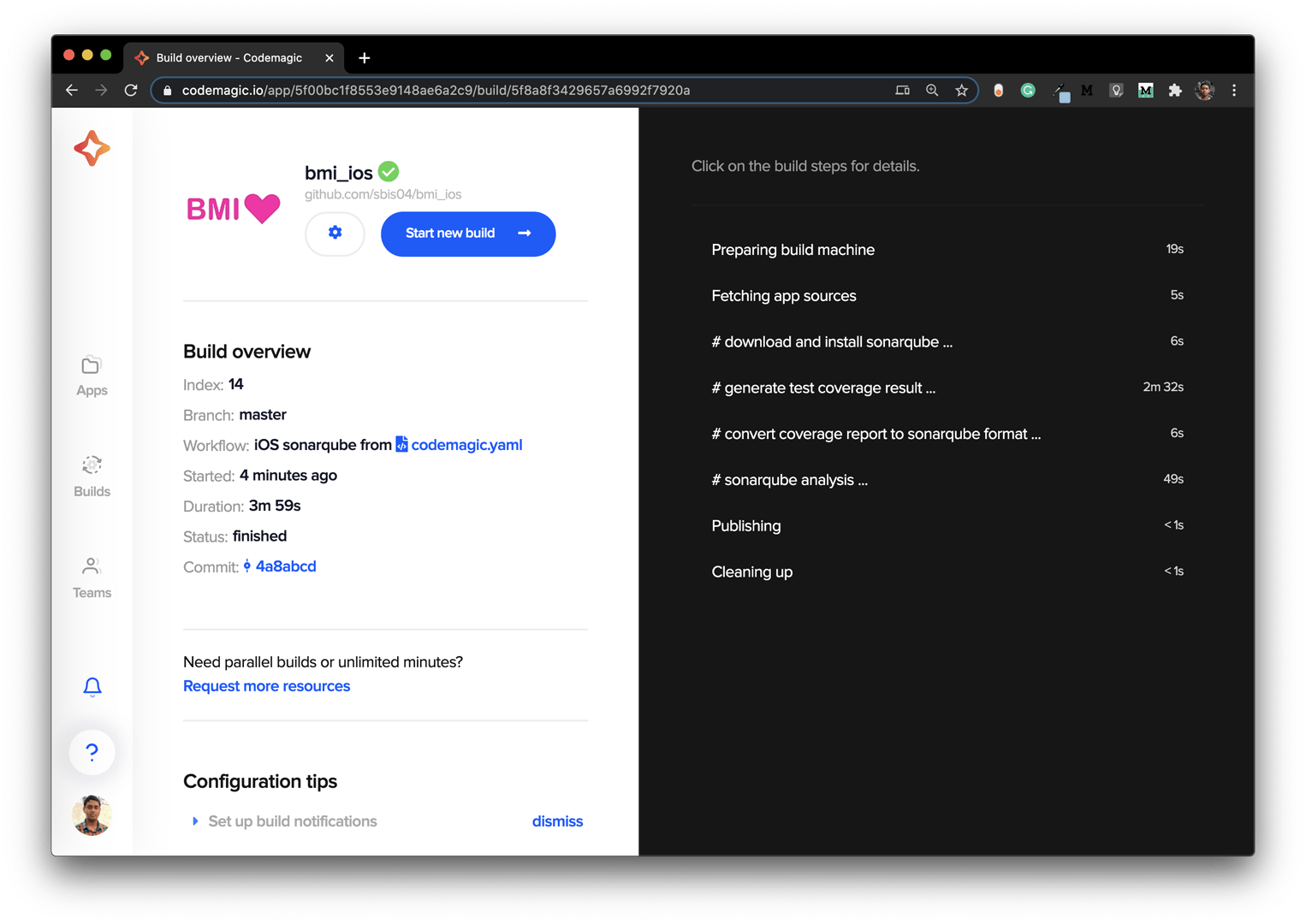The height and width of the screenshot is (924, 1306).
Task: Click the 49s duration value
Action: (1173, 479)
